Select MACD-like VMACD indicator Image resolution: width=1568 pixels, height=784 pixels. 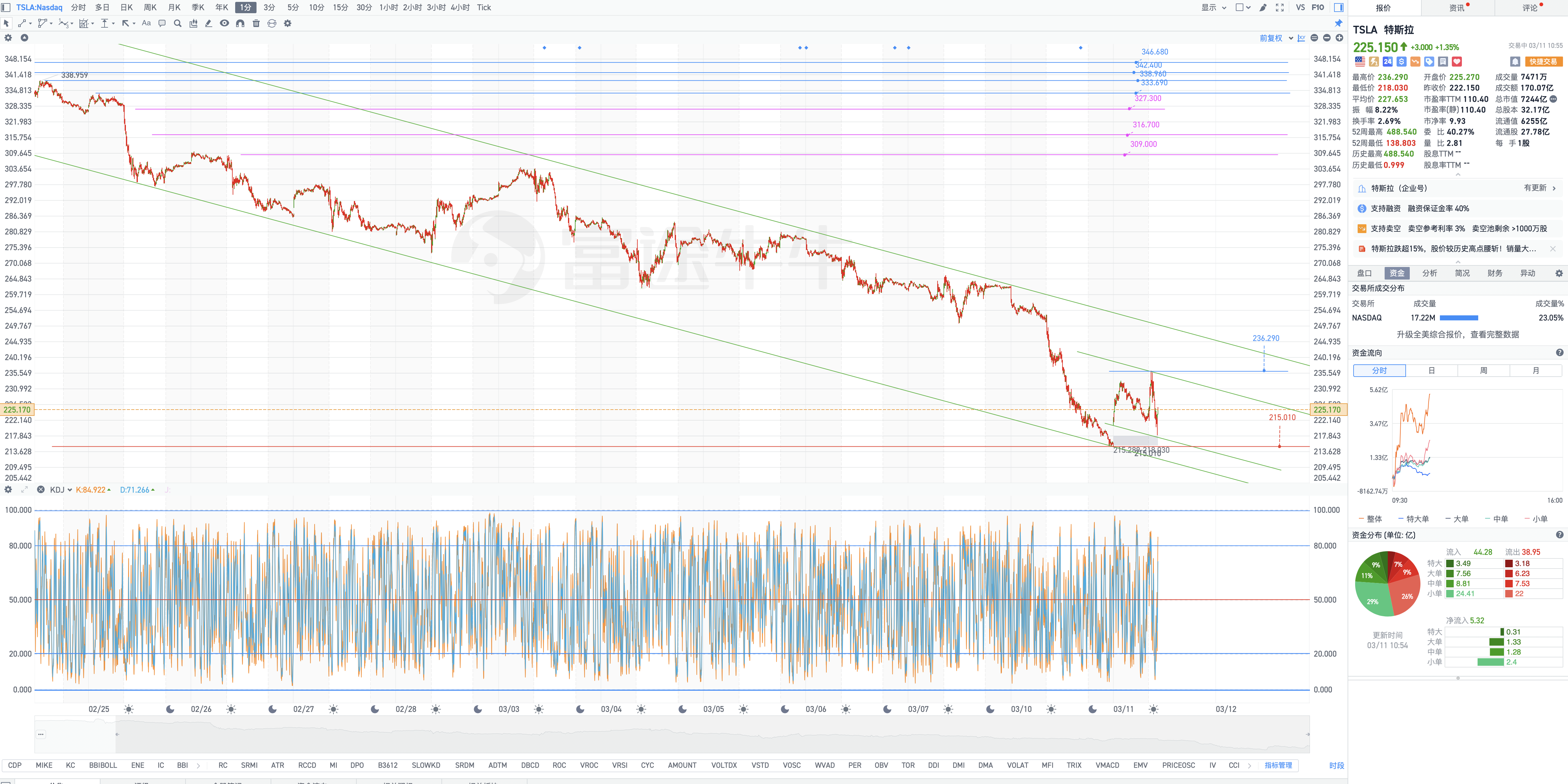(1107, 765)
